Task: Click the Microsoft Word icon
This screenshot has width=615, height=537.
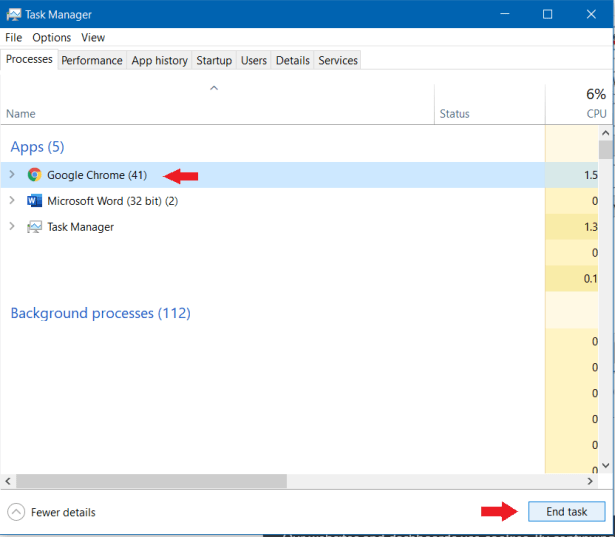Action: click(x=34, y=201)
